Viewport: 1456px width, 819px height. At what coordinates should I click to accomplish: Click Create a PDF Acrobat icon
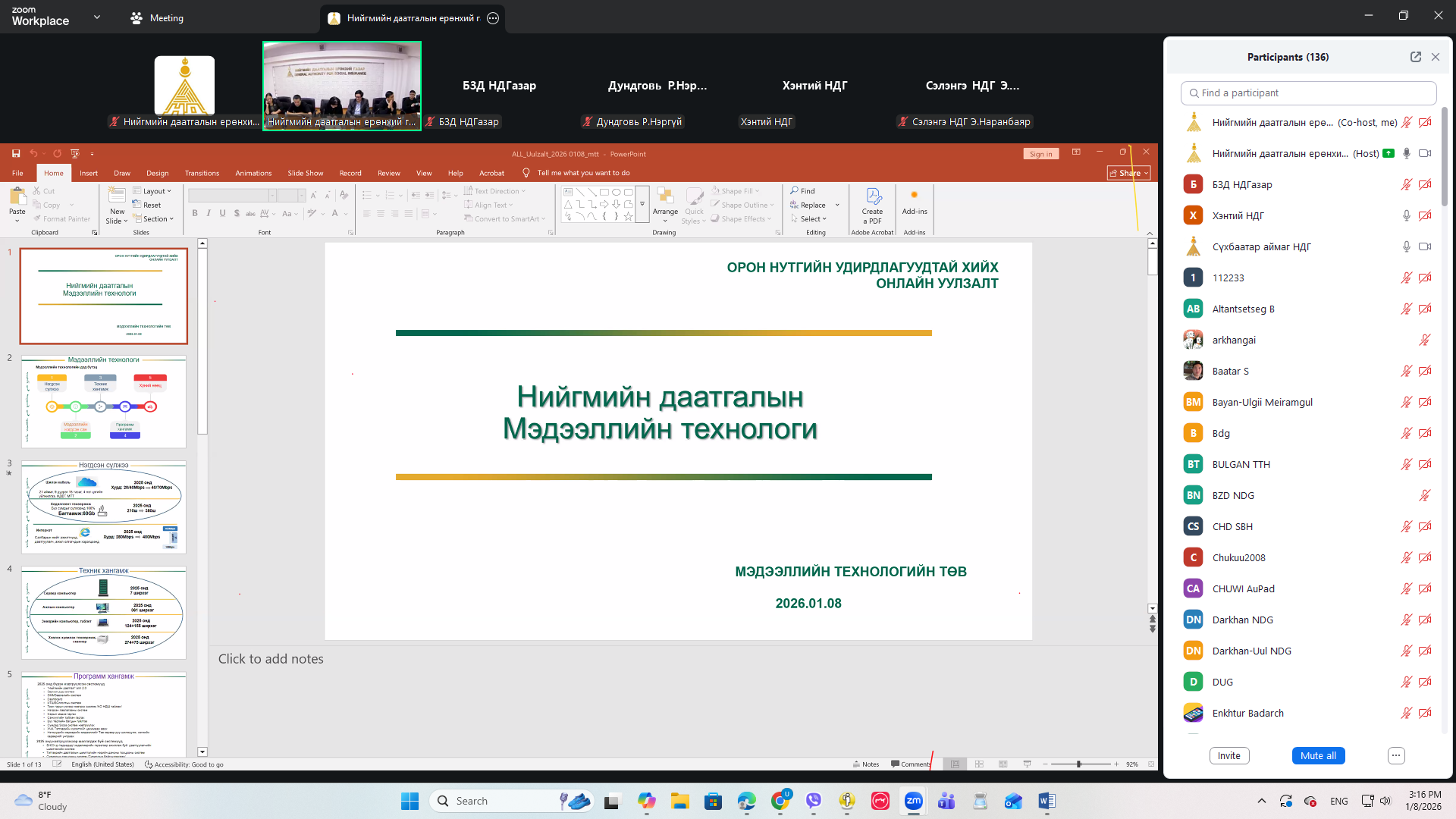872,197
